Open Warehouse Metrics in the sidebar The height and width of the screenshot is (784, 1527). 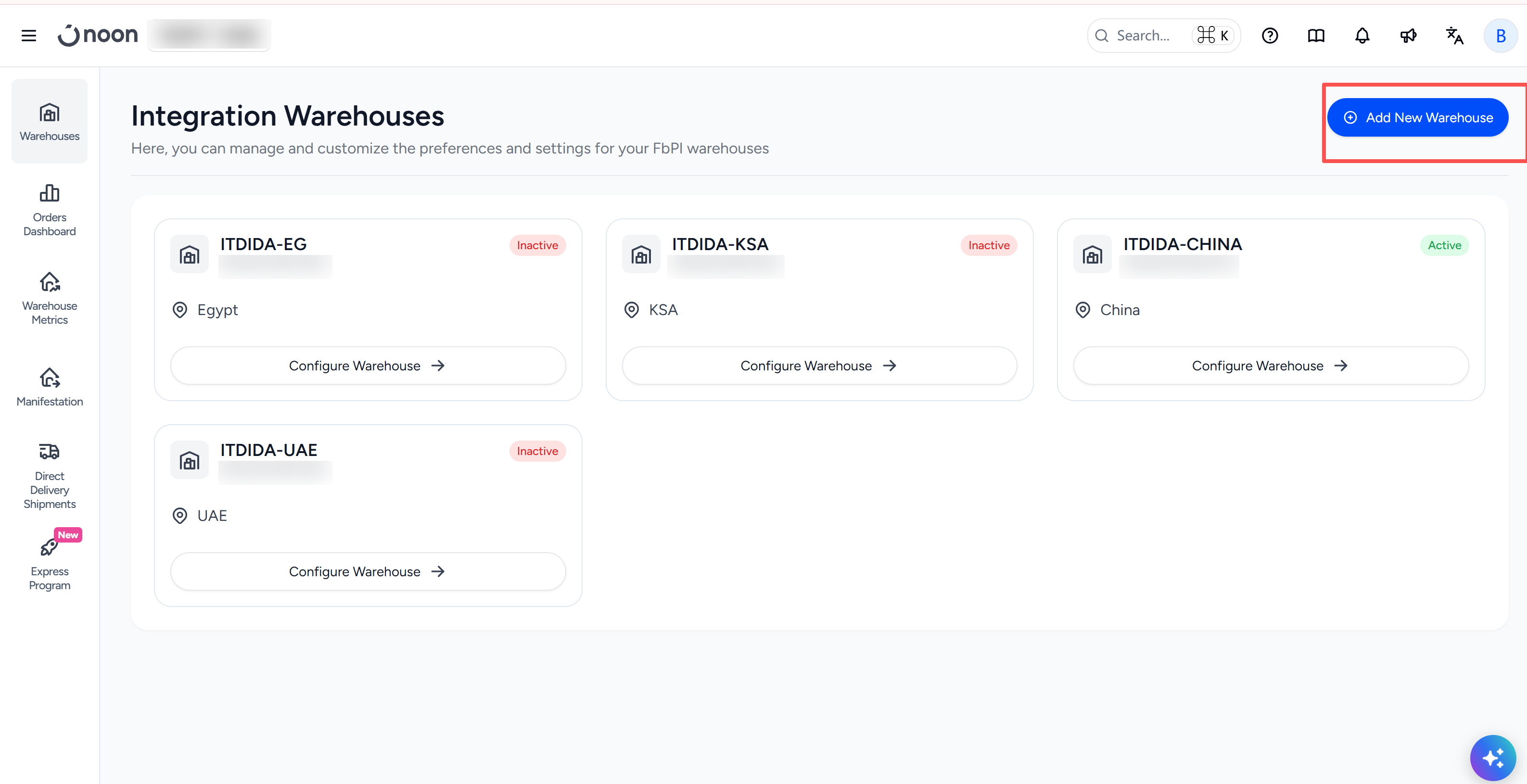point(50,299)
